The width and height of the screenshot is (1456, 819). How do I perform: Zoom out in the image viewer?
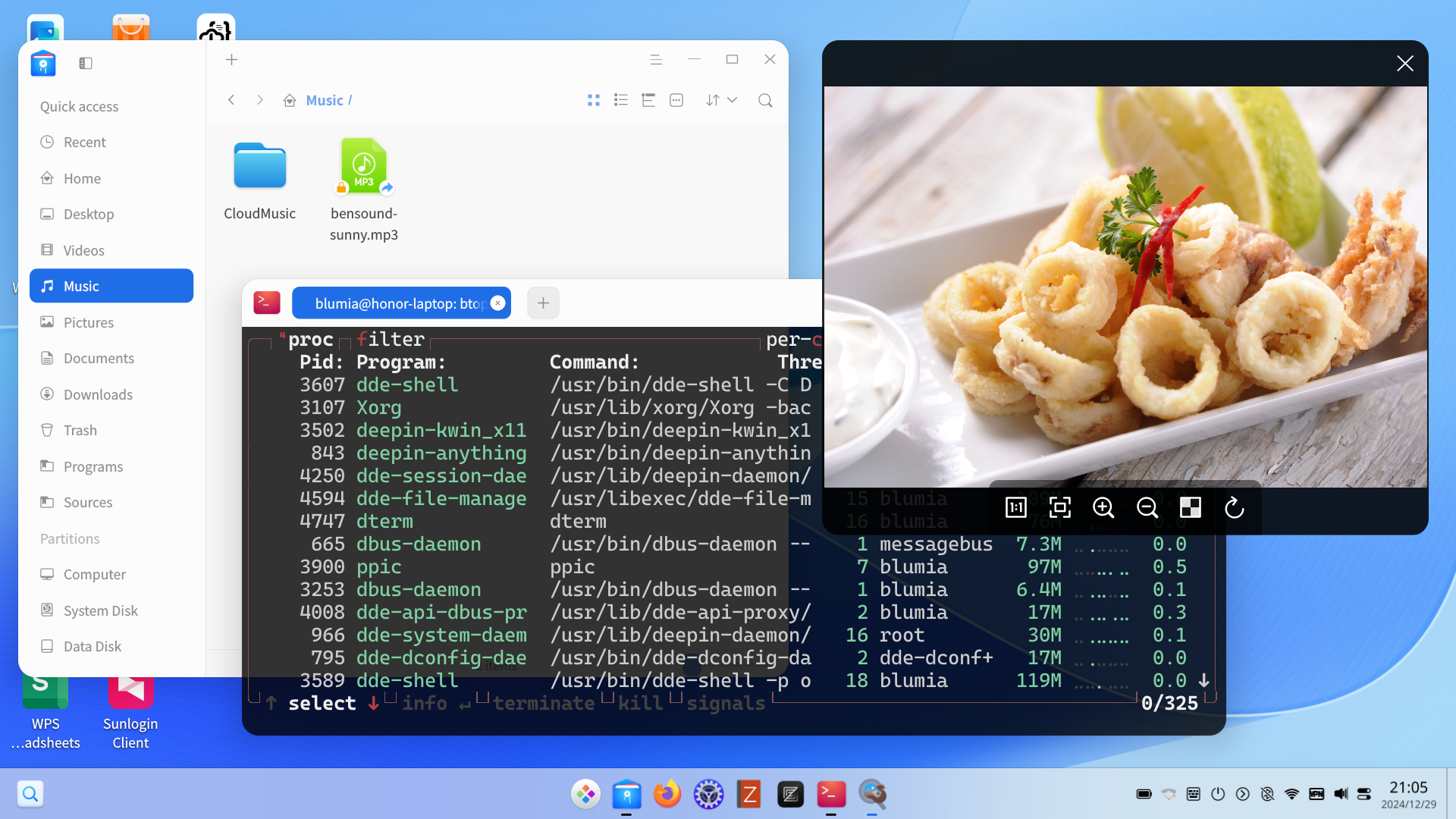tap(1147, 507)
